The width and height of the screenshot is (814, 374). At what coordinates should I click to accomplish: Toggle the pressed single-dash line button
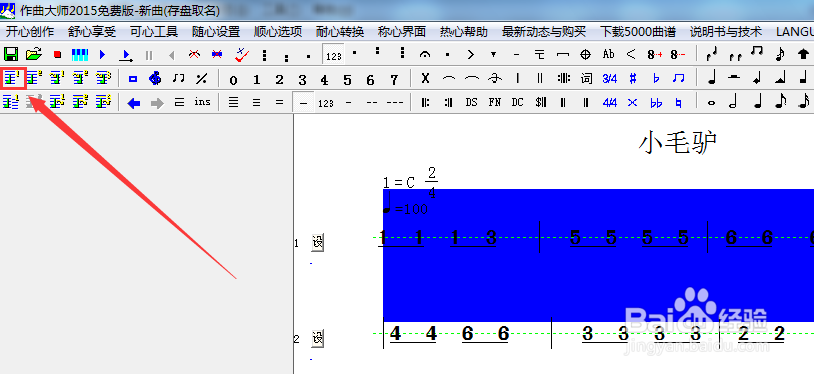click(x=303, y=103)
